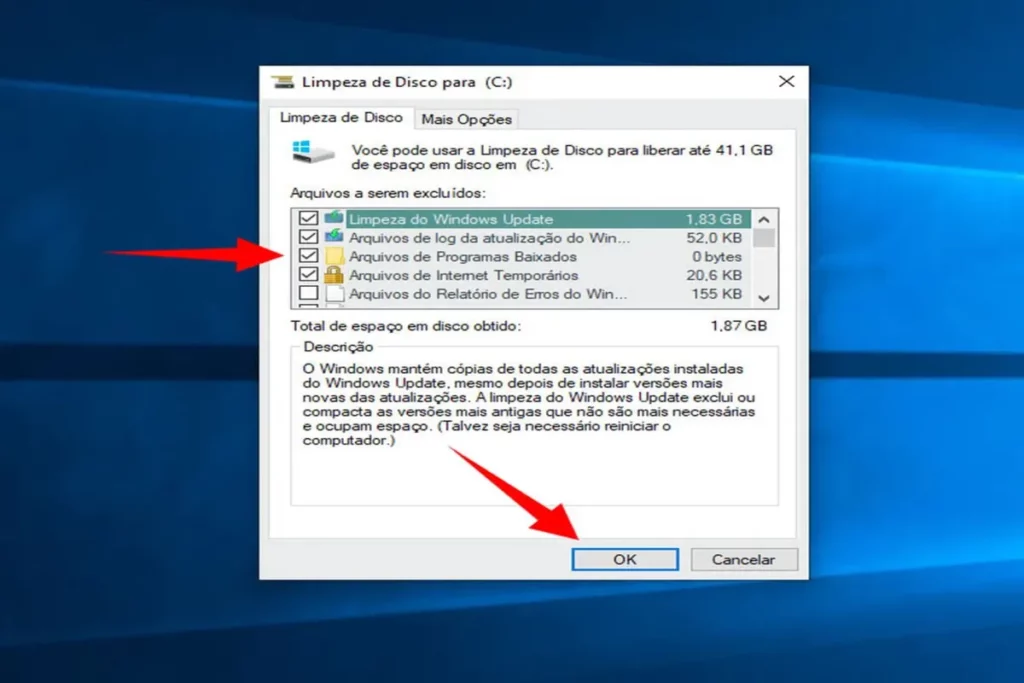Close the Limpeza de Disco dialog

(786, 82)
